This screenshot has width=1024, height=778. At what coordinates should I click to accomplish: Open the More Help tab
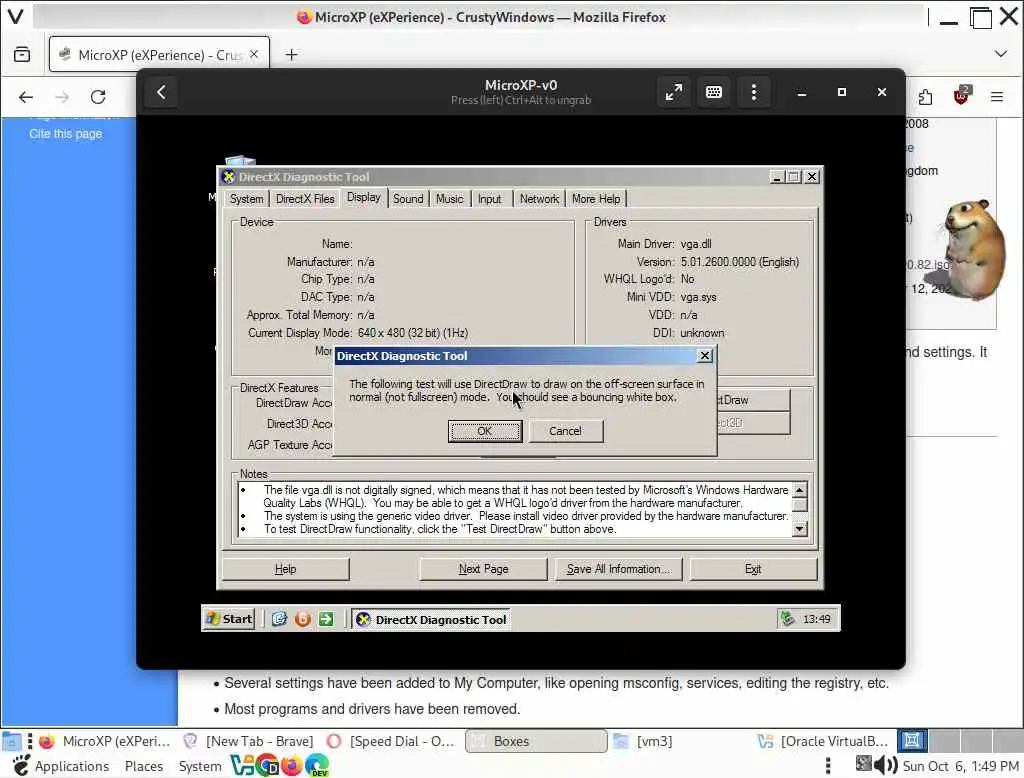click(596, 199)
